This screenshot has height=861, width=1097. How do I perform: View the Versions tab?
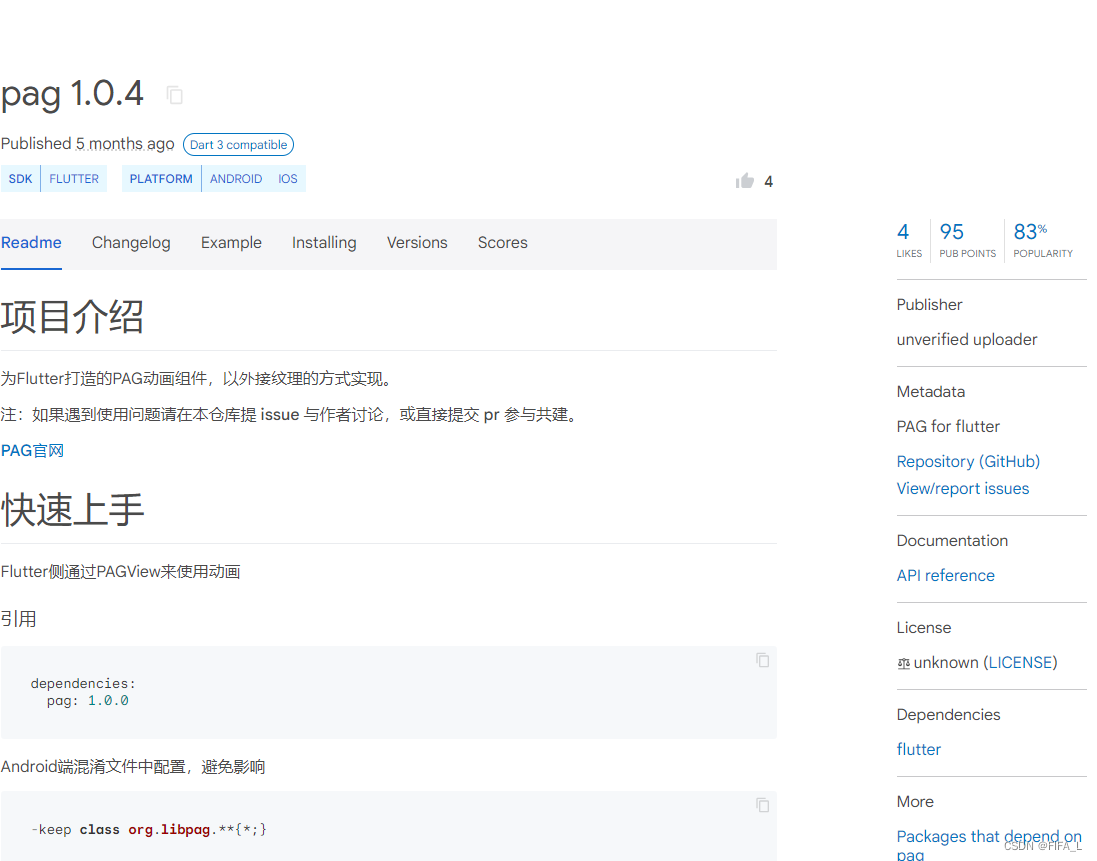click(x=417, y=243)
